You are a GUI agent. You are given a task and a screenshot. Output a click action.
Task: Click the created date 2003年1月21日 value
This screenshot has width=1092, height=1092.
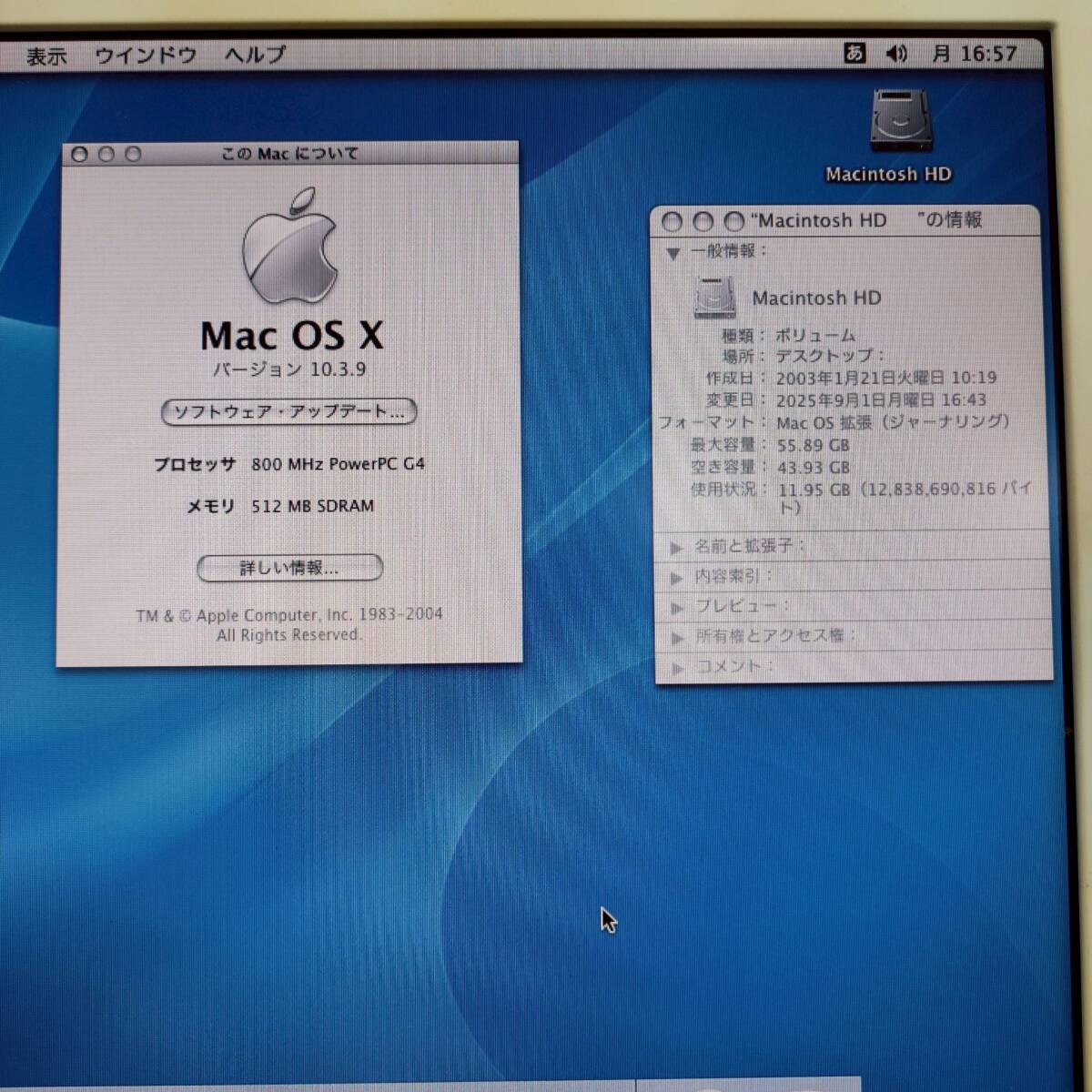[885, 378]
